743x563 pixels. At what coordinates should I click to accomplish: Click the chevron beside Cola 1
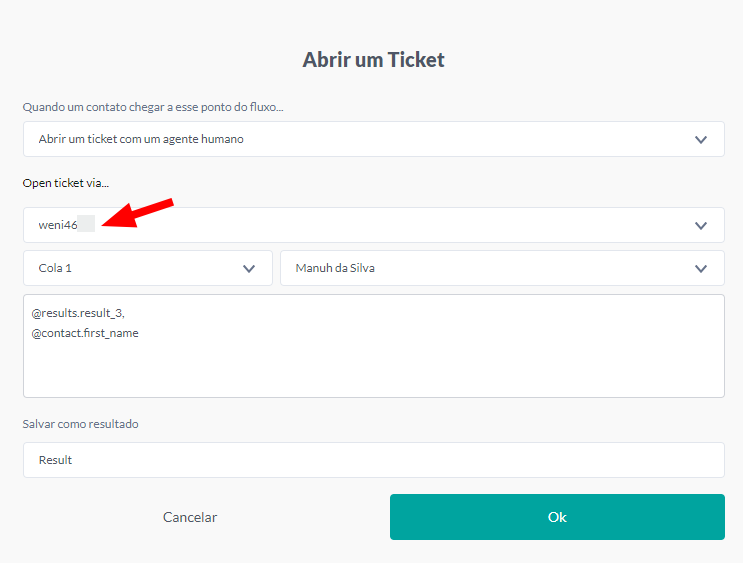[x=249, y=268]
